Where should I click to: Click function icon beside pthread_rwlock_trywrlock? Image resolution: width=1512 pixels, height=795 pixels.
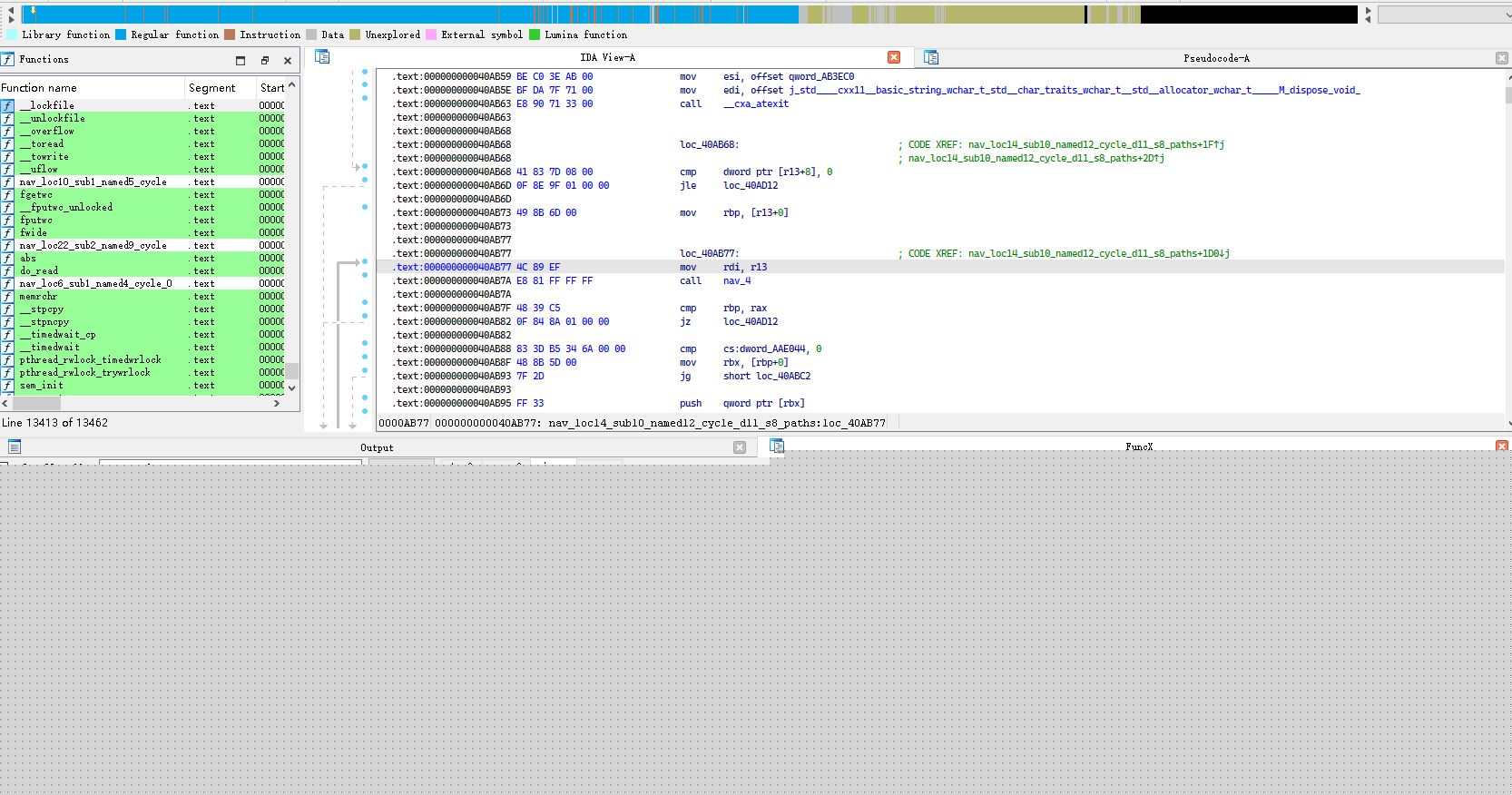coord(7,372)
